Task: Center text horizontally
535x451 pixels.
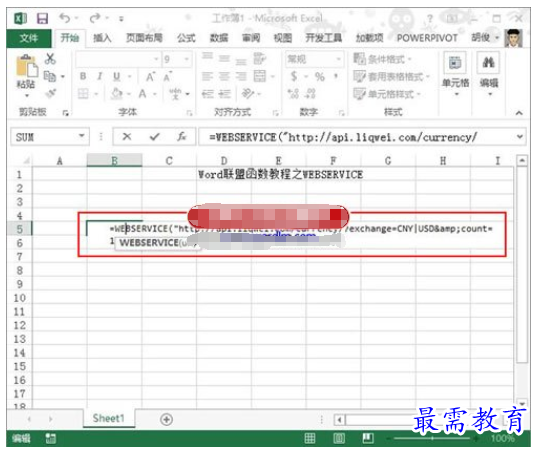Action: click(x=224, y=76)
